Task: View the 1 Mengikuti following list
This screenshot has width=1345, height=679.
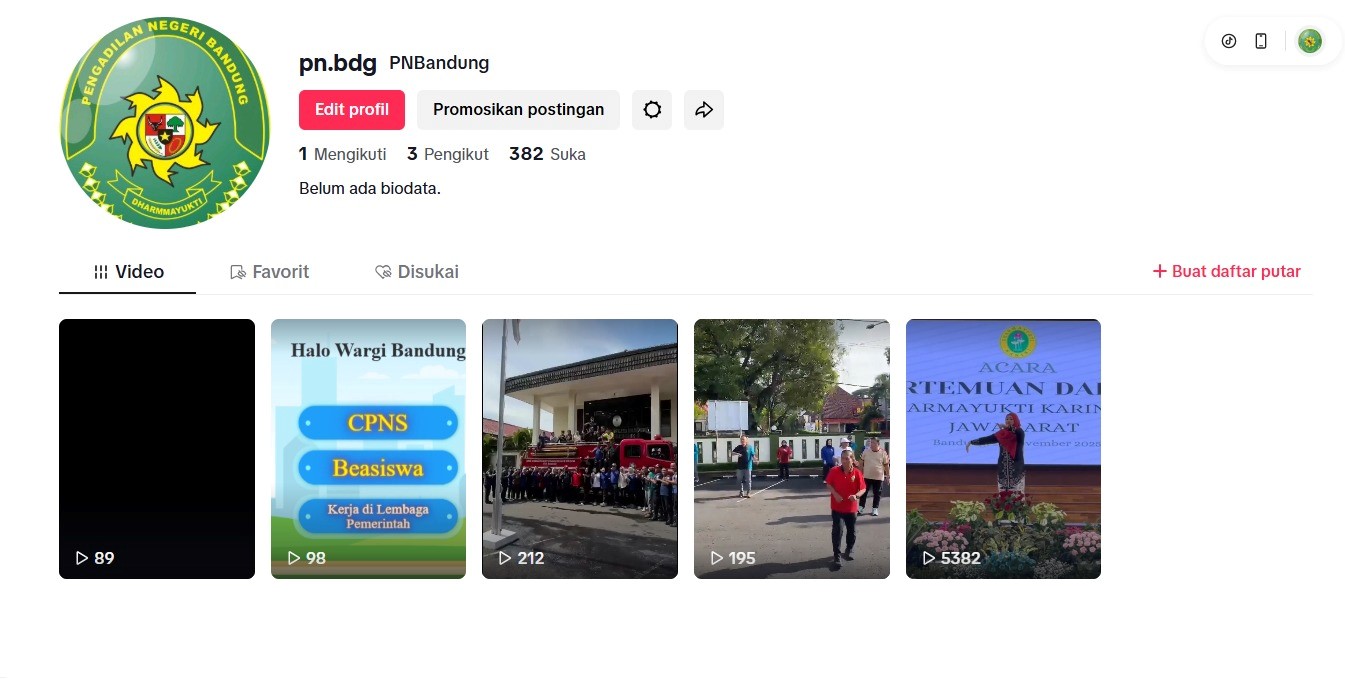Action: point(343,154)
